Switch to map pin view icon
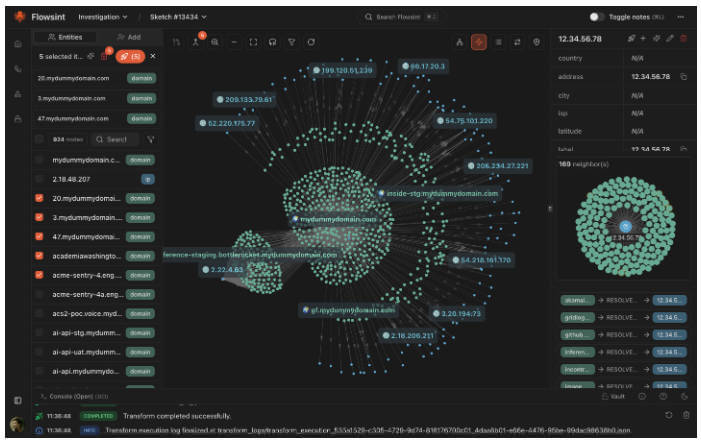The height and width of the screenshot is (443, 701). coord(536,42)
